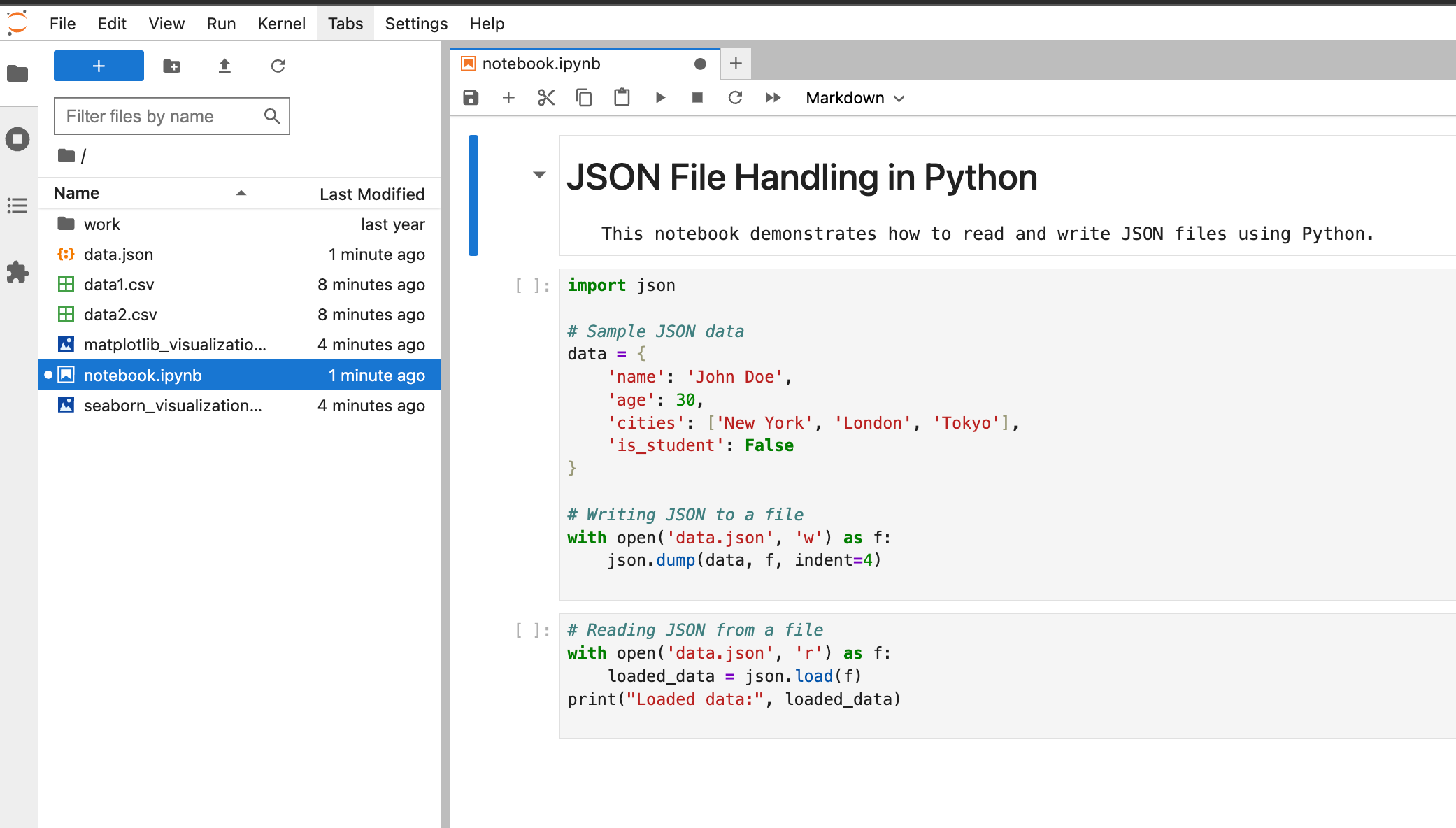The width and height of the screenshot is (1456, 828).
Task: Cut the selected notebook cell
Action: pyautogui.click(x=546, y=98)
